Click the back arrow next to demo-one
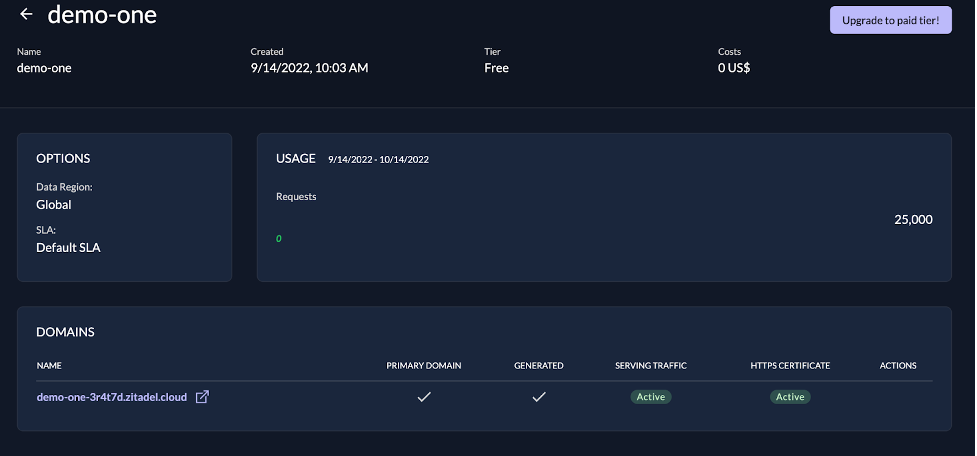The height and width of the screenshot is (456, 977). [x=26, y=15]
